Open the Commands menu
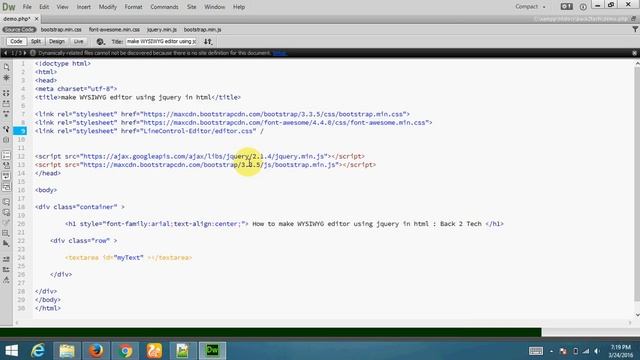The width and height of the screenshot is (640, 360). pyautogui.click(x=164, y=7)
